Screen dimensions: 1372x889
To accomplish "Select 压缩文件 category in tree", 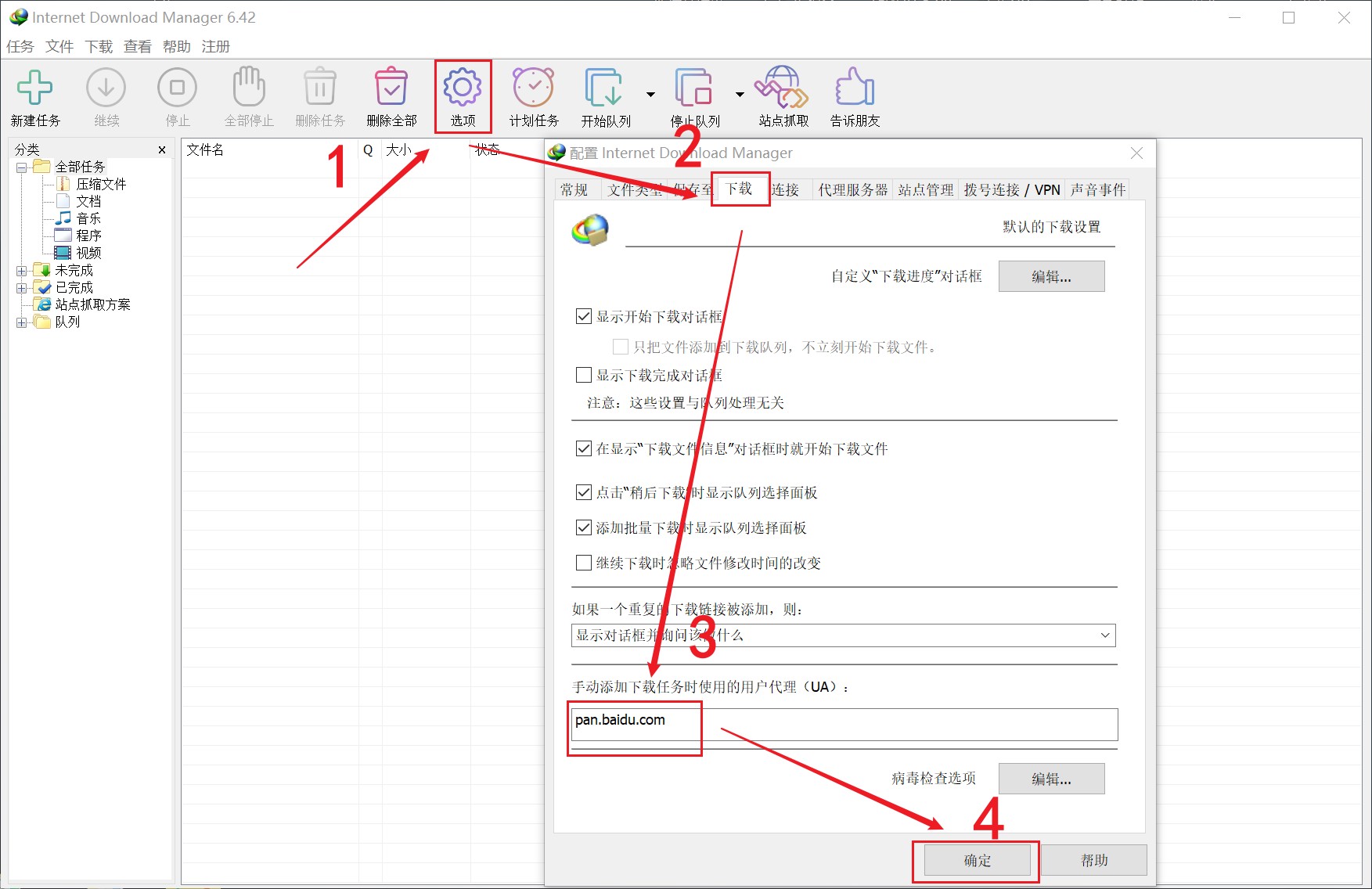I will (x=101, y=184).
